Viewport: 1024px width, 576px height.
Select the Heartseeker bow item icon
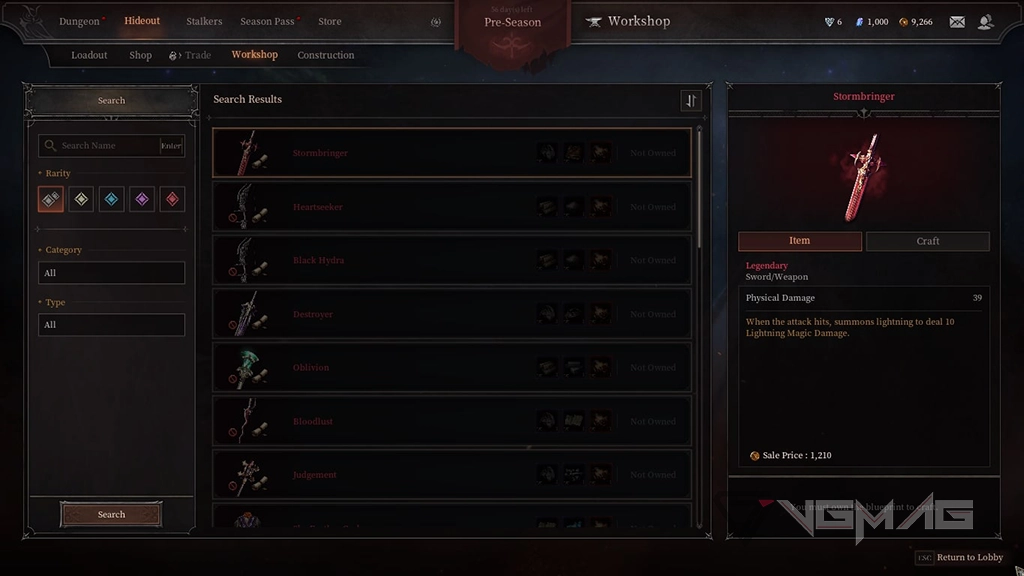click(248, 206)
